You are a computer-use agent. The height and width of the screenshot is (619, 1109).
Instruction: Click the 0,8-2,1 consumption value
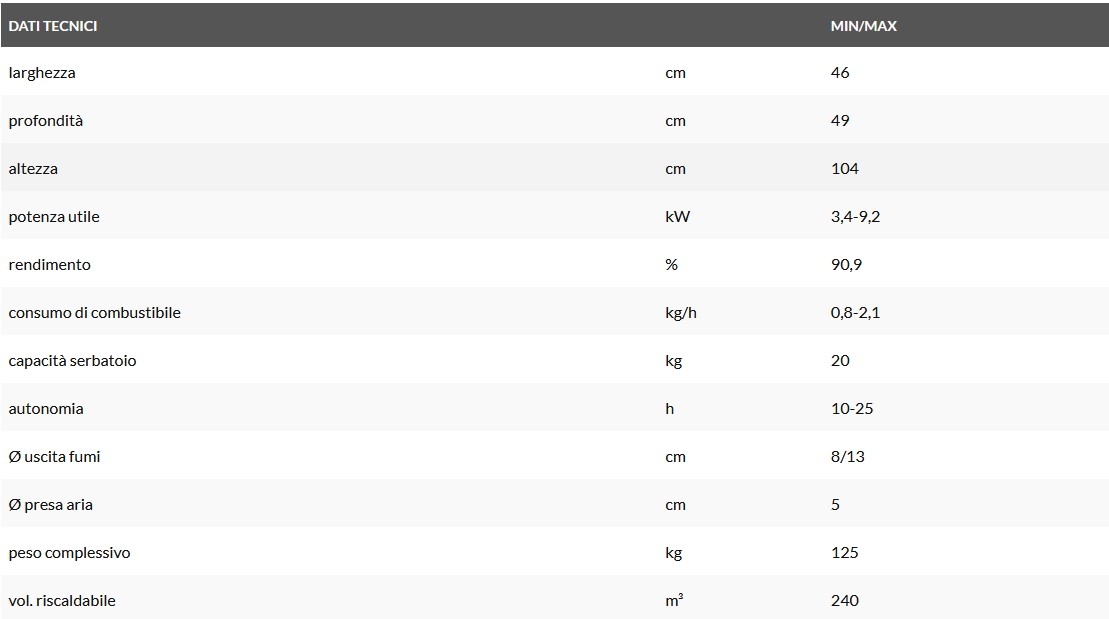[855, 313]
